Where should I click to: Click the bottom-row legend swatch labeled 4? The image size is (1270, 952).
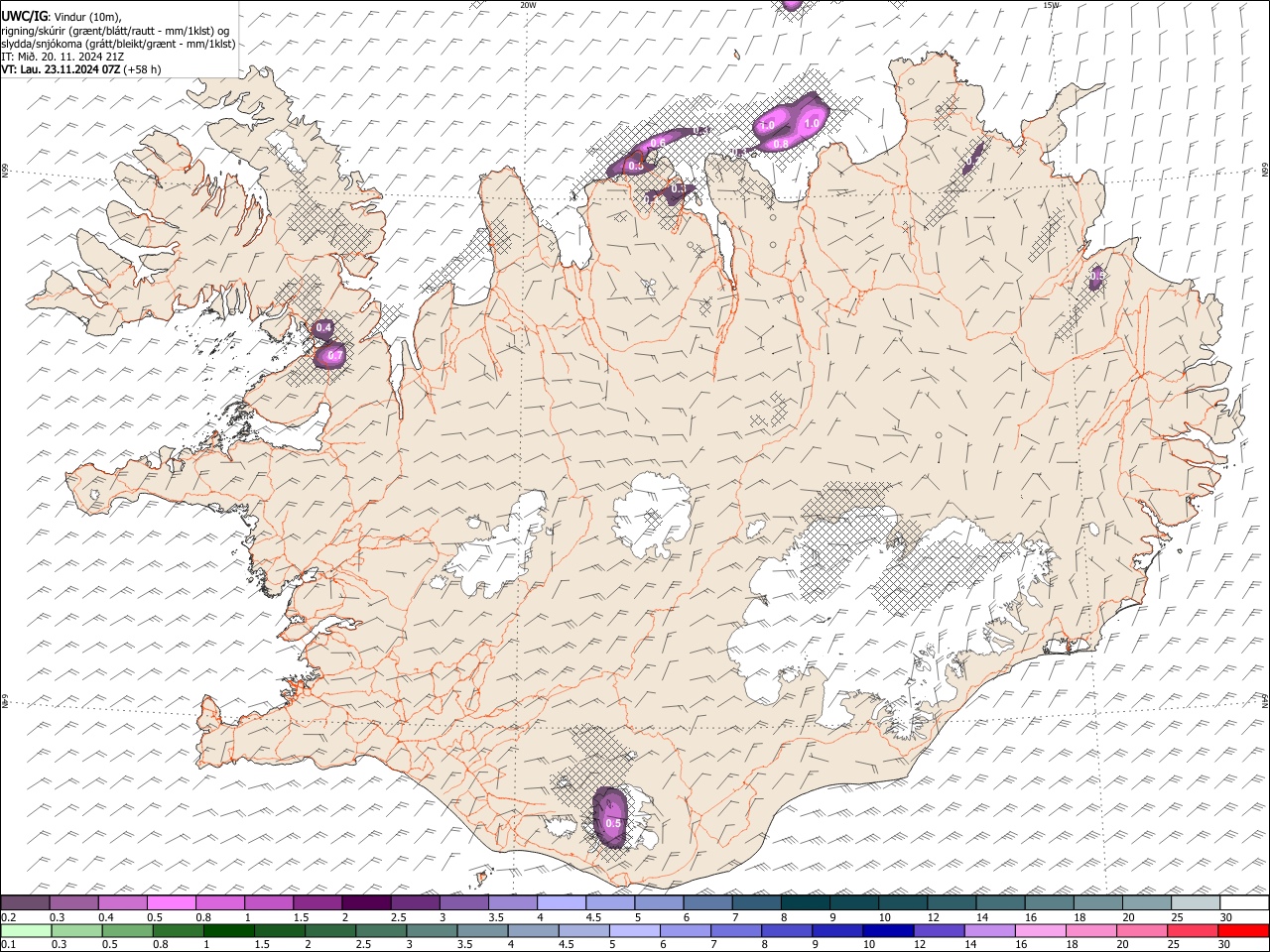[533, 930]
